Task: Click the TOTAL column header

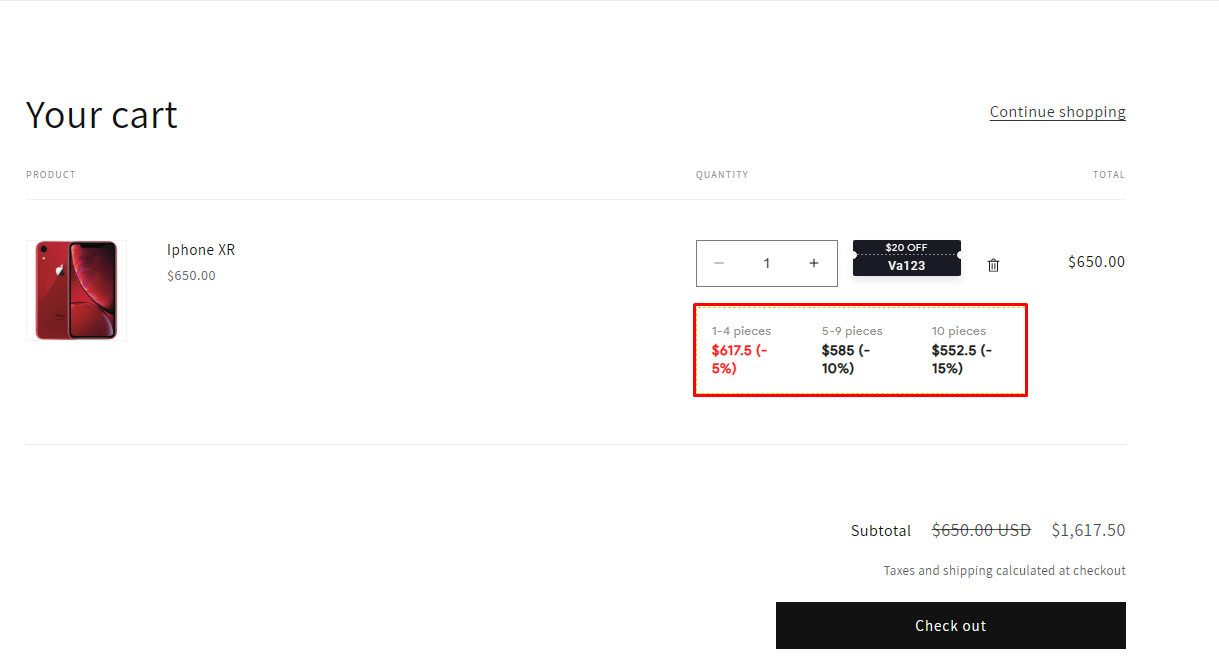Action: coord(1109,175)
